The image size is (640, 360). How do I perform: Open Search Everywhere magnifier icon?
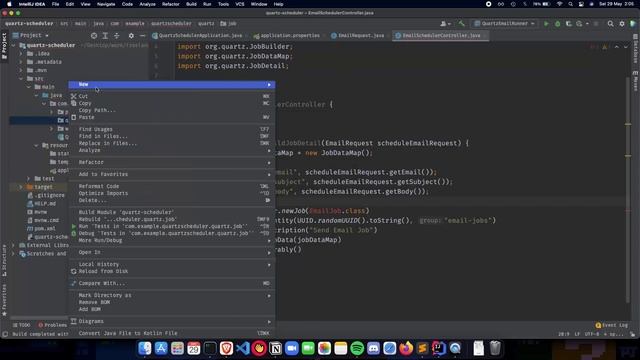[611, 24]
